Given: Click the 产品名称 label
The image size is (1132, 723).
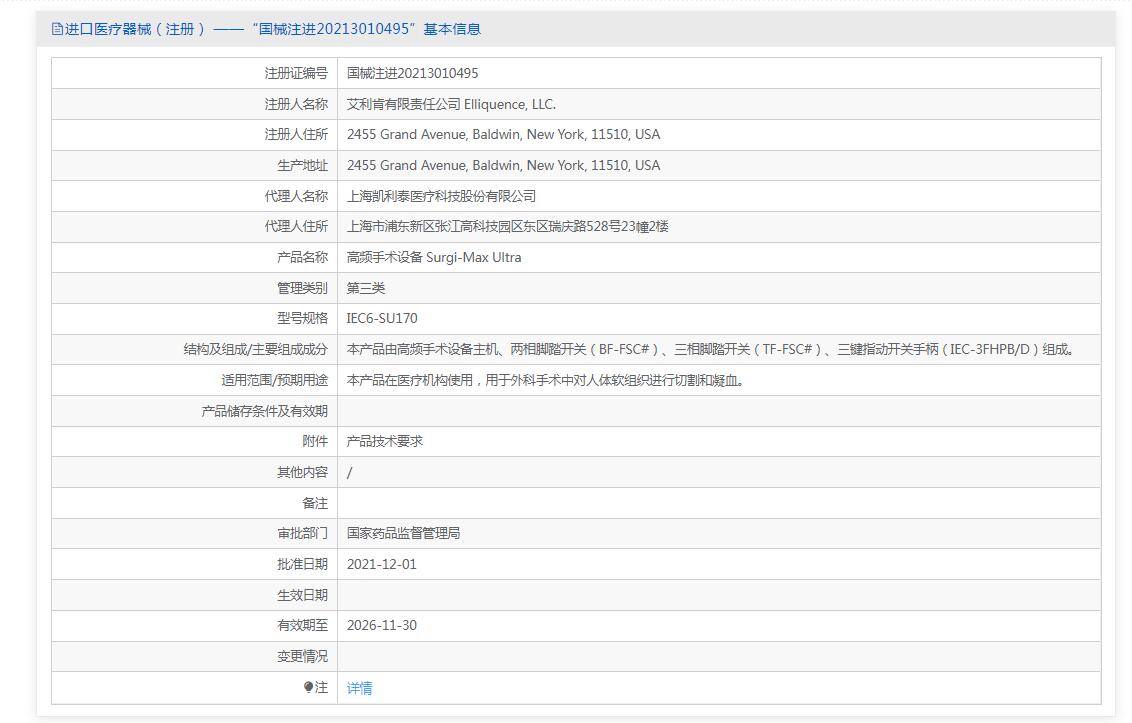Looking at the screenshot, I should point(302,257).
